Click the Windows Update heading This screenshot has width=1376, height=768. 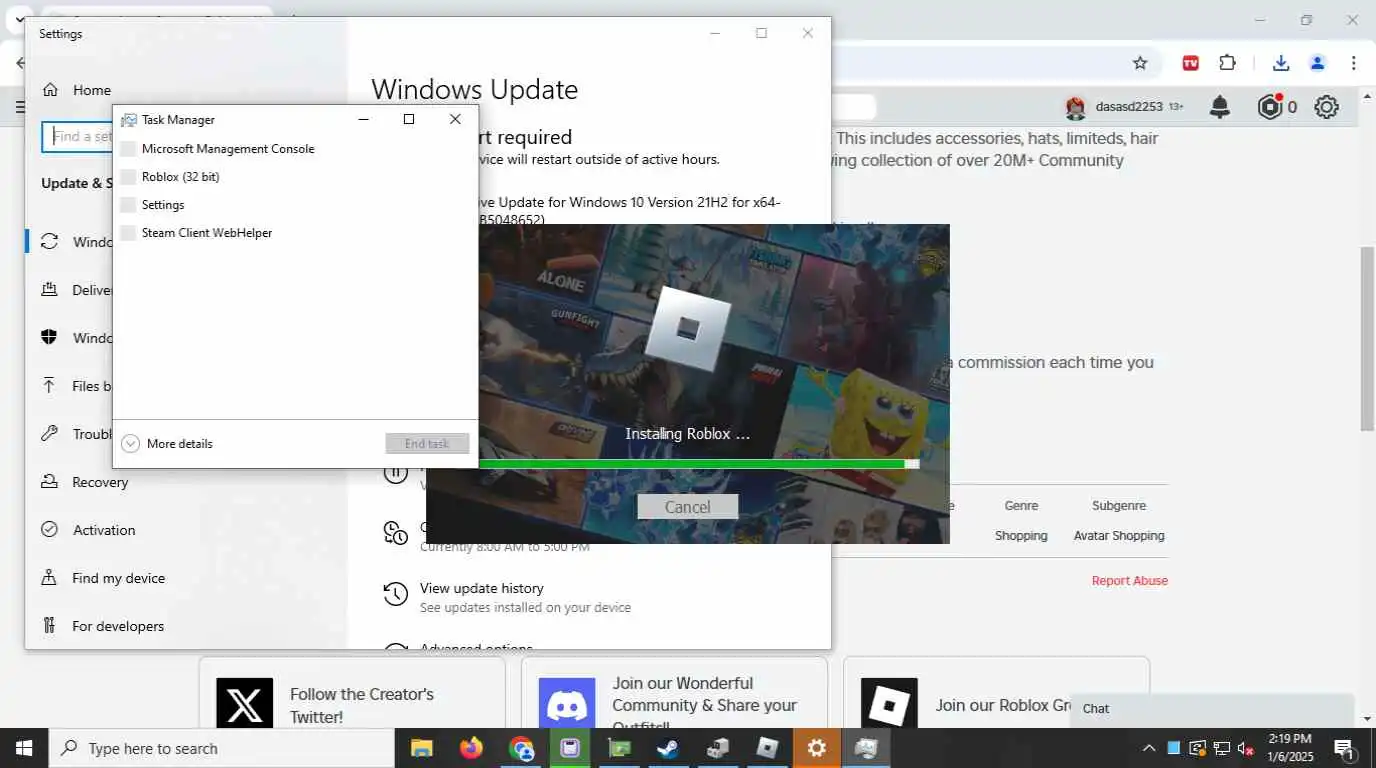(475, 90)
